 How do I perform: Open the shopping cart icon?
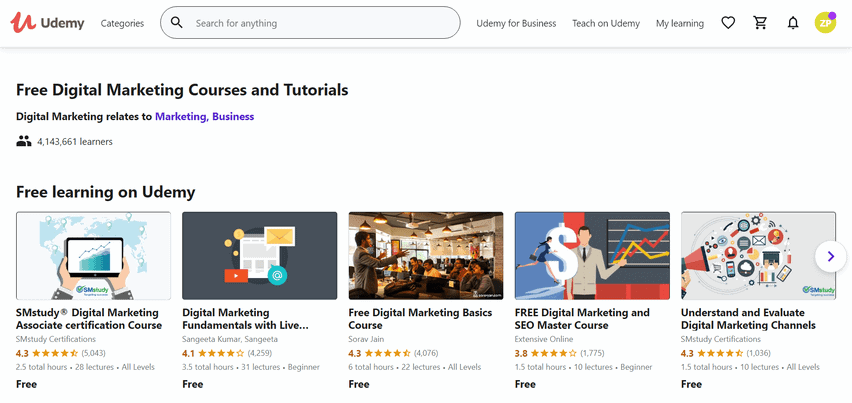[760, 23]
